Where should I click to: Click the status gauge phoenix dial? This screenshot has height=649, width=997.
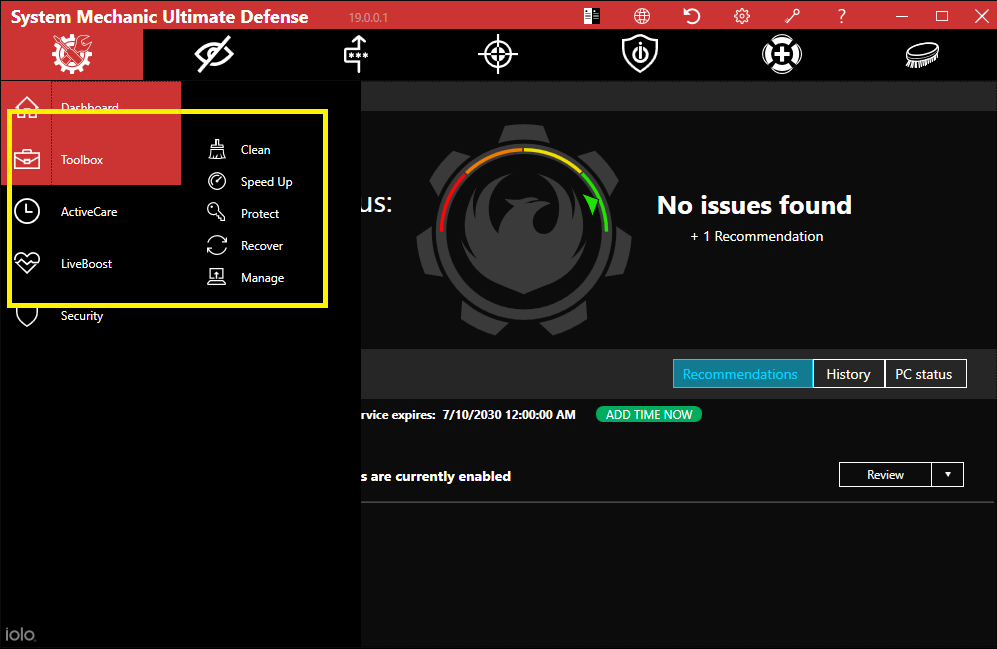click(x=524, y=229)
